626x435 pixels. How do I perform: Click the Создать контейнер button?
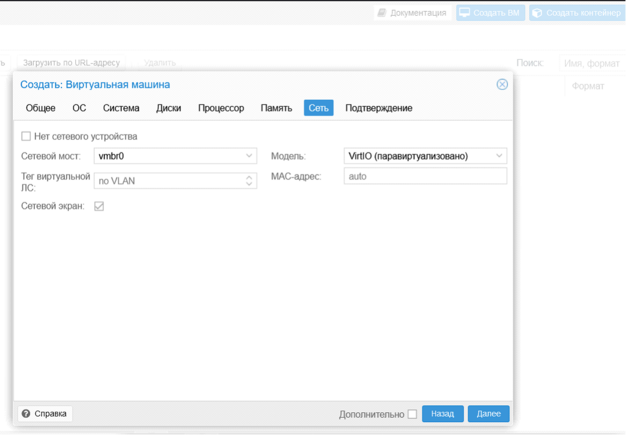pos(575,13)
